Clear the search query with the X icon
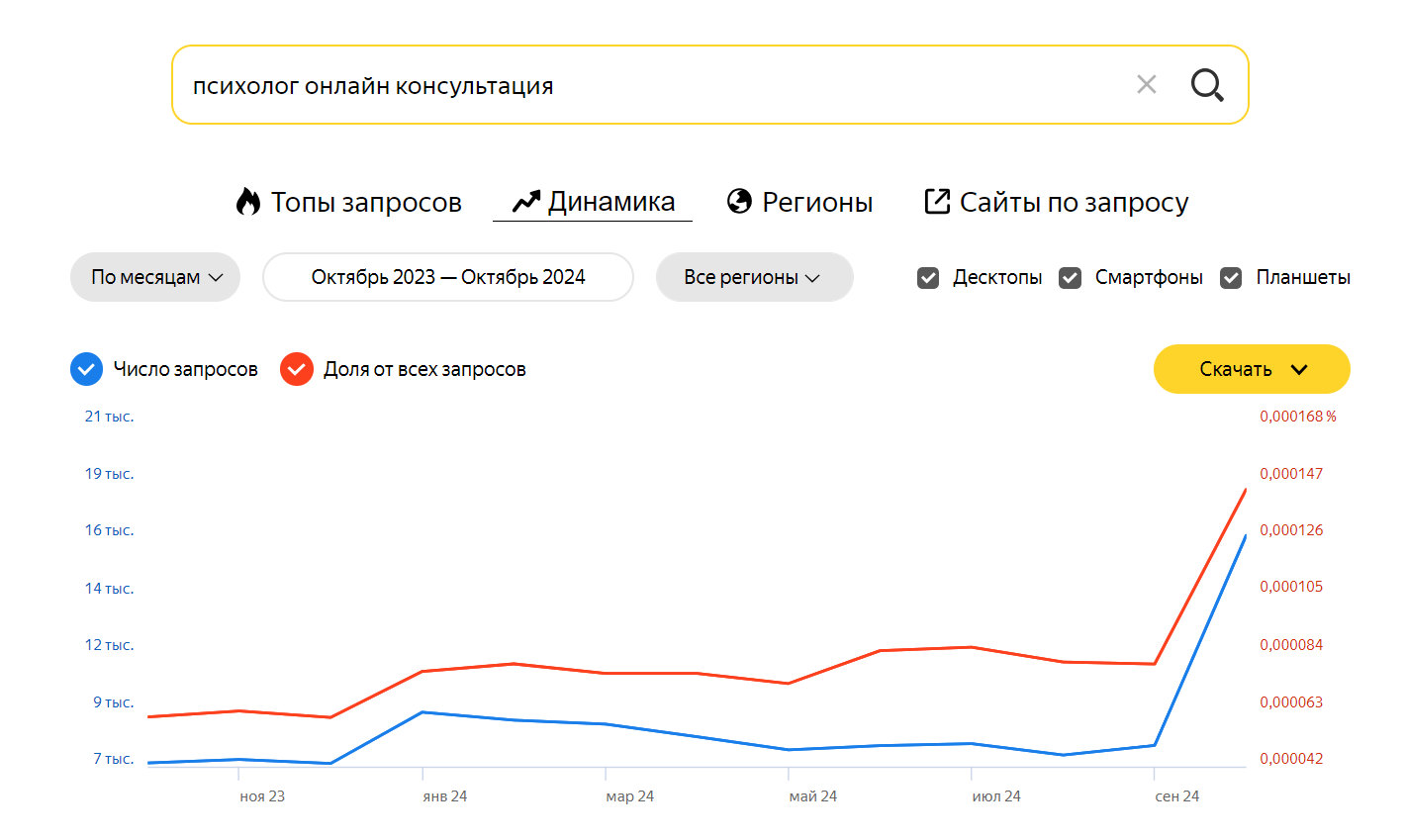 (1147, 85)
